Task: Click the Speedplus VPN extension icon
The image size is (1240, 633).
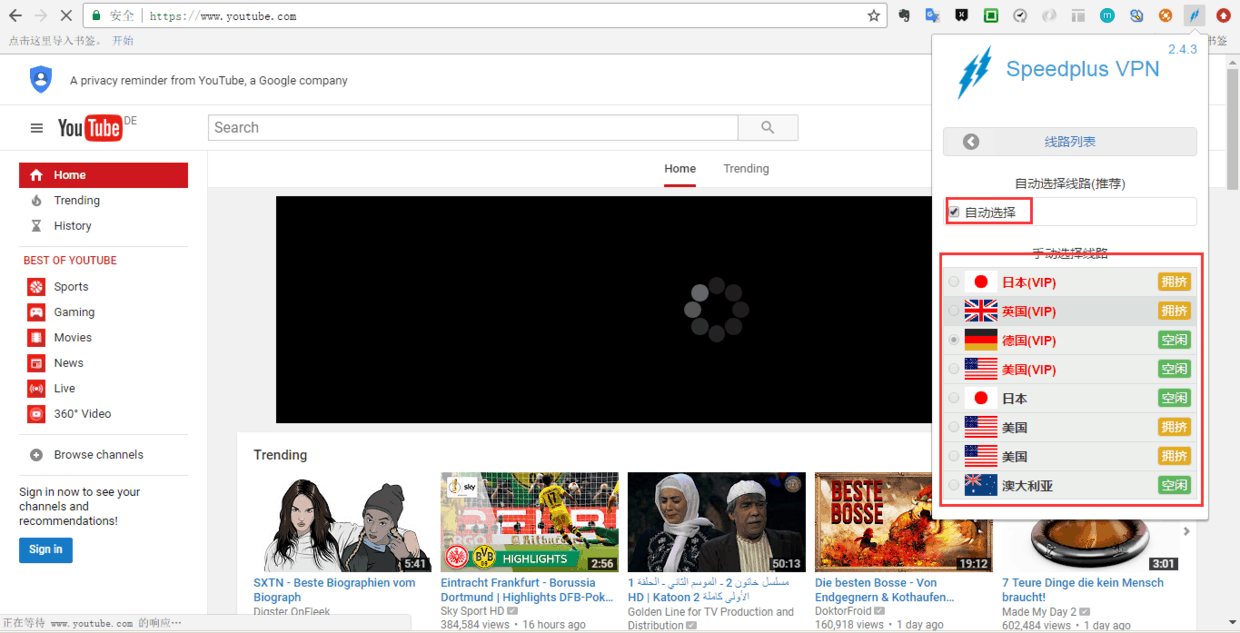Action: point(1193,16)
